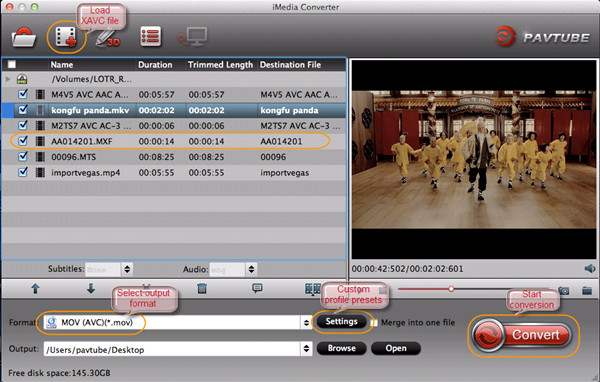The height and width of the screenshot is (382, 600).
Task: Move selected item down with arrow icon
Action: click(91, 288)
